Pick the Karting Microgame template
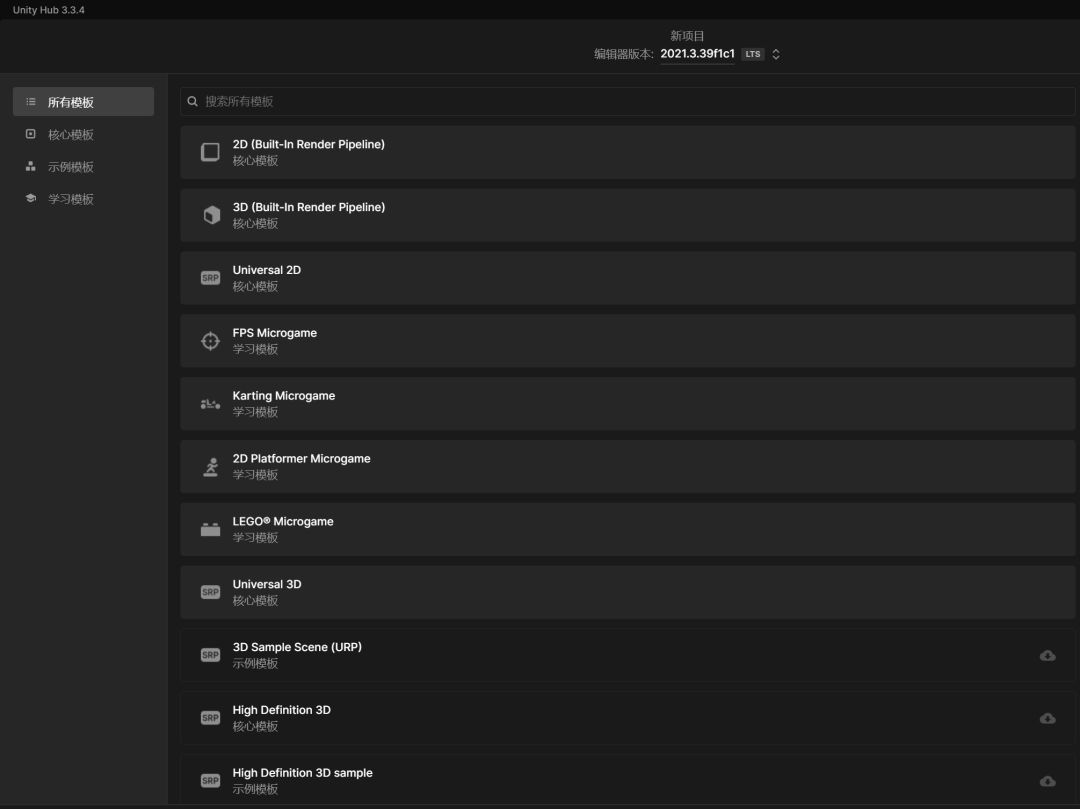Viewport: 1080px width, 809px height. (627, 403)
